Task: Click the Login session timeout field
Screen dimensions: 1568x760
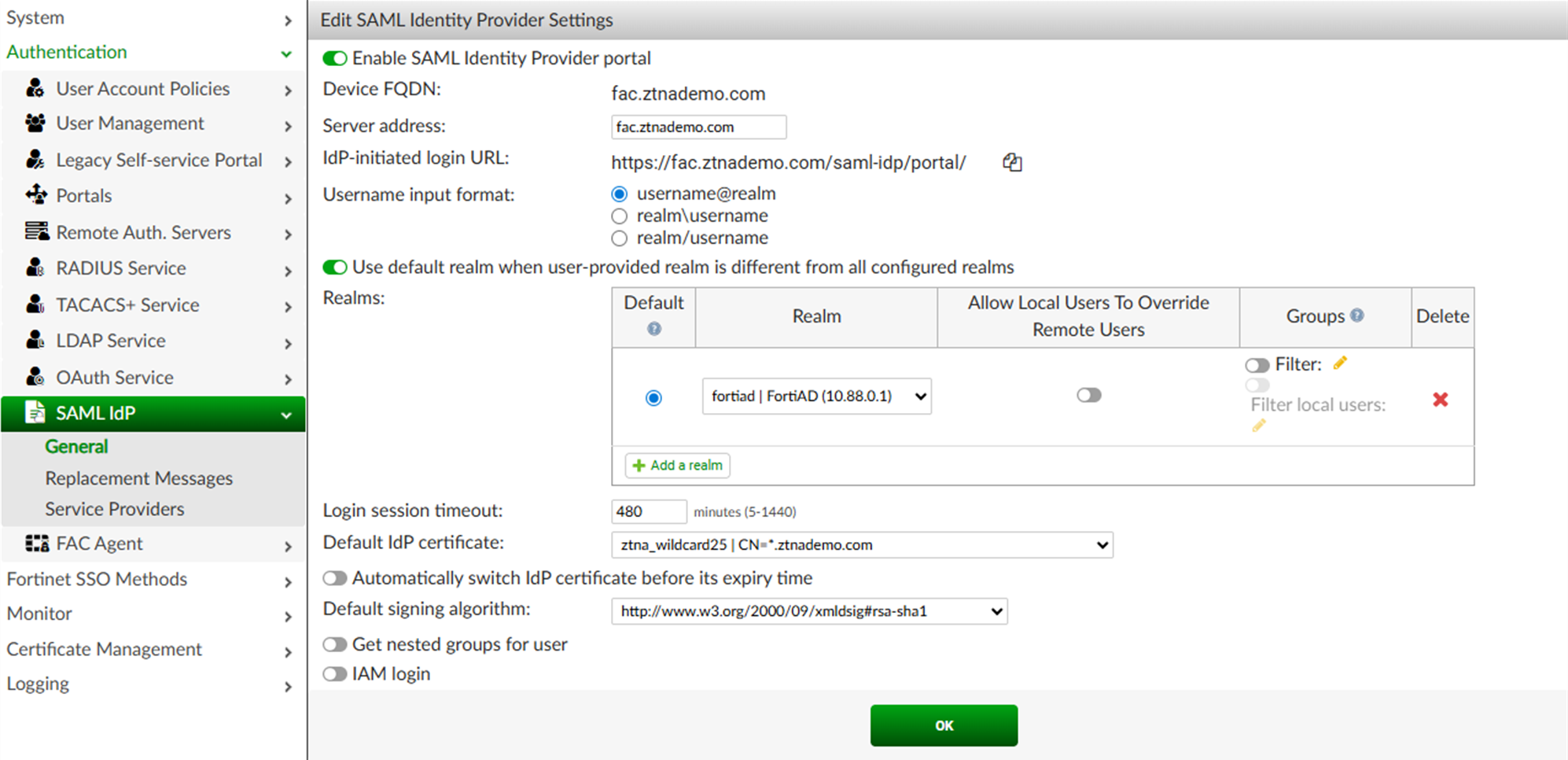Action: [648, 511]
